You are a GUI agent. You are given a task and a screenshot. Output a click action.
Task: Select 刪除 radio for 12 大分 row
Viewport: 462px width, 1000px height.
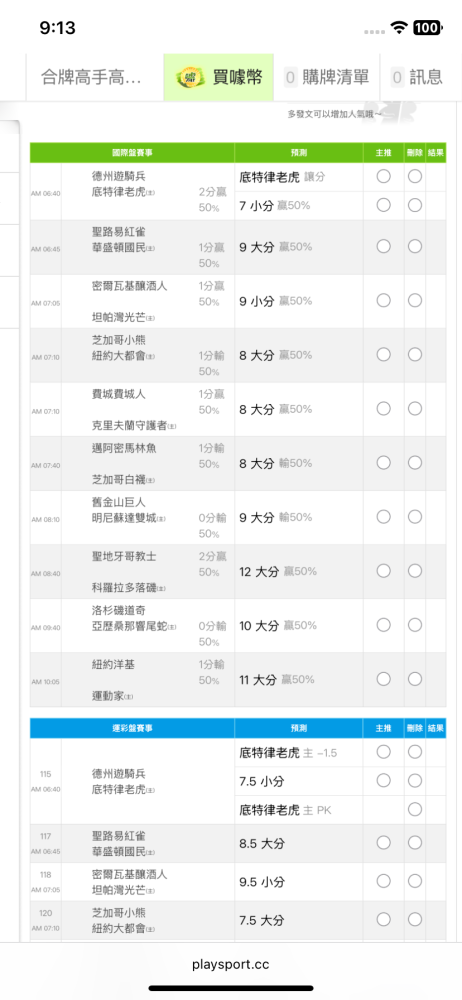click(415, 571)
